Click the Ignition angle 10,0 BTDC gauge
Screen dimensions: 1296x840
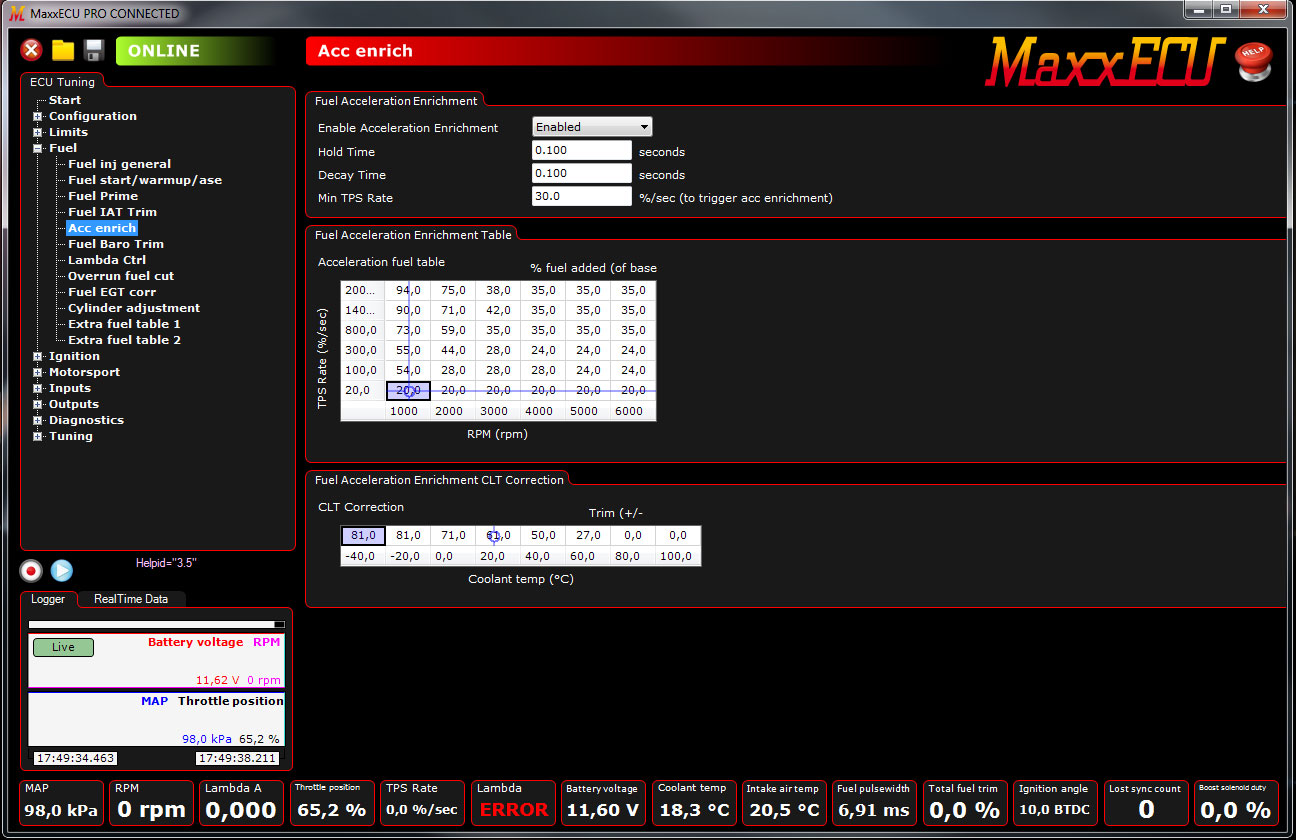1054,803
